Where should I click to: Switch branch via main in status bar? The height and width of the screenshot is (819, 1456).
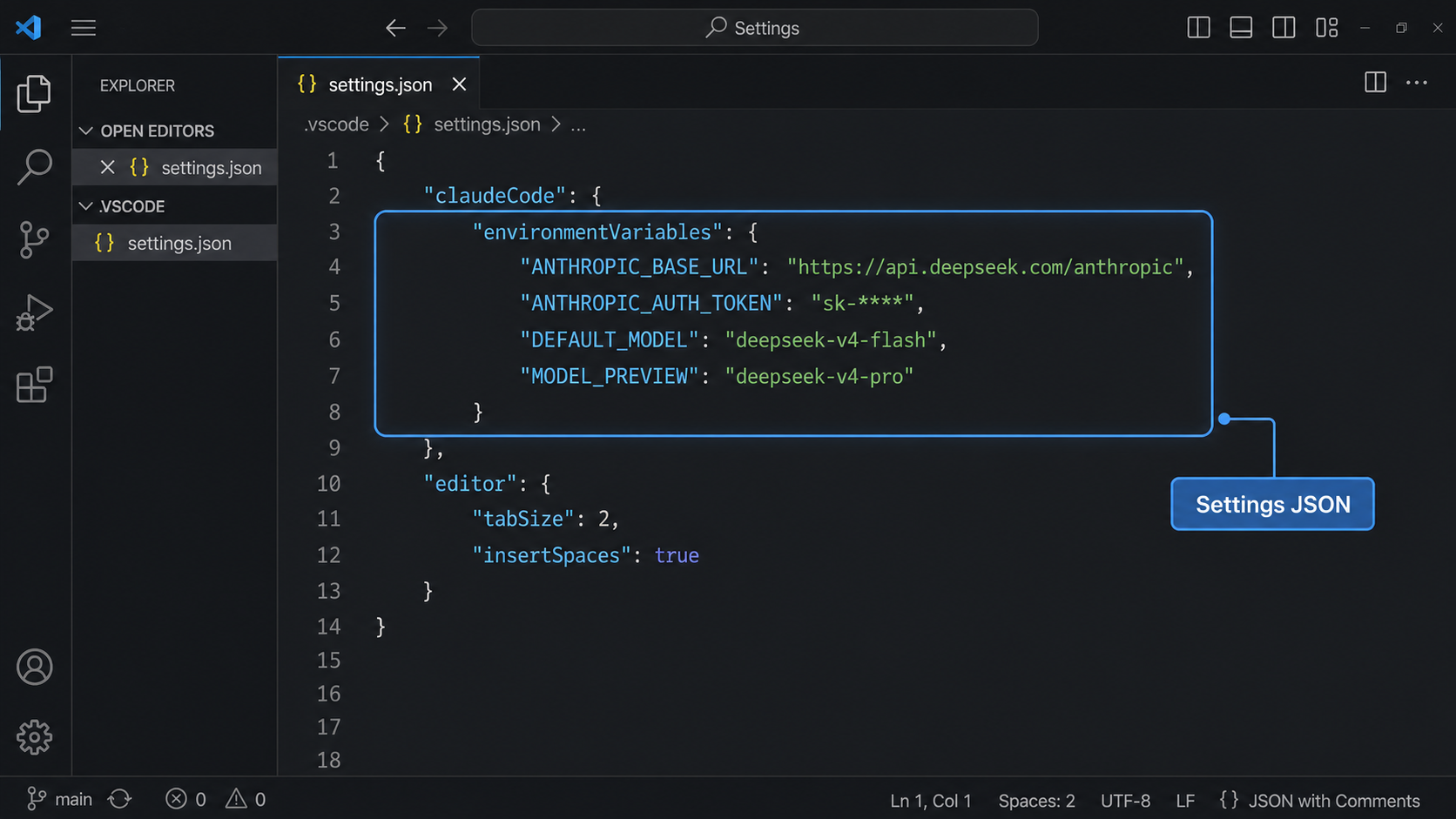click(x=59, y=799)
